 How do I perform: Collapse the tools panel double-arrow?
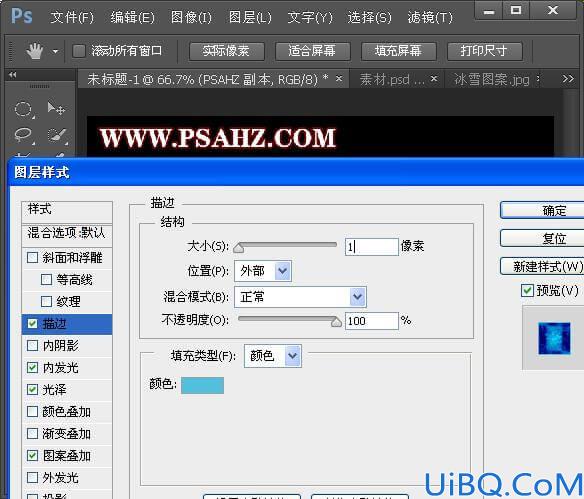pos(13,75)
